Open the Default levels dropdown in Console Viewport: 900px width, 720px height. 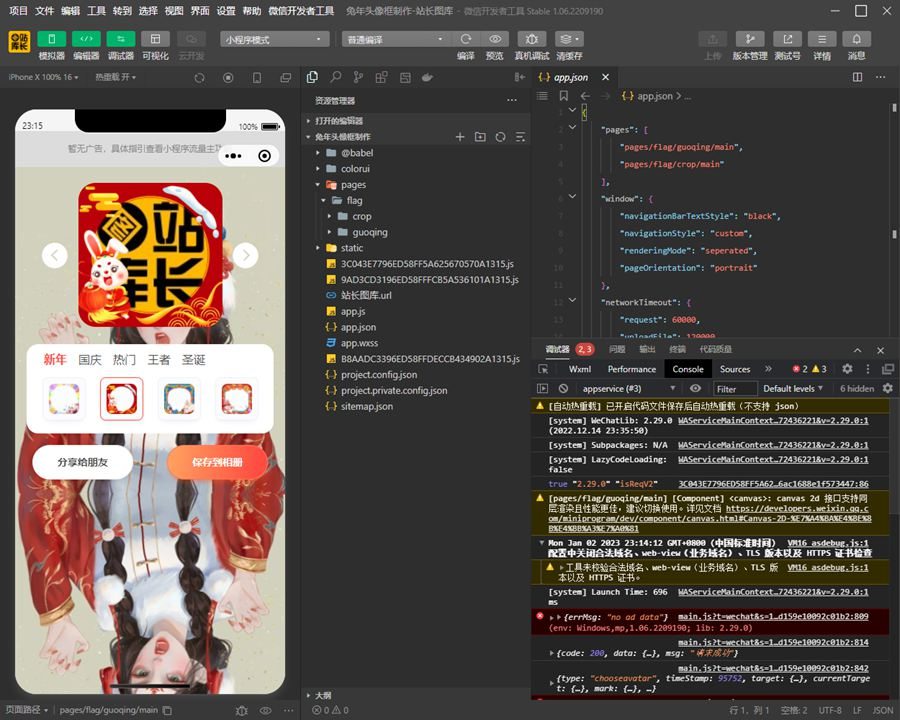tap(793, 388)
